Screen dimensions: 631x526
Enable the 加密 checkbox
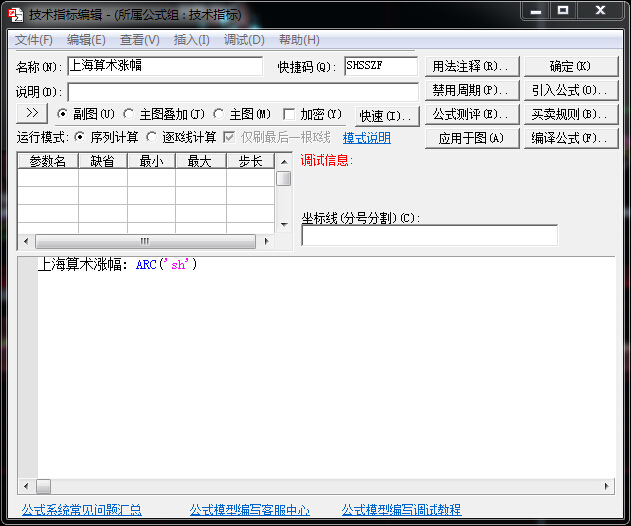point(290,114)
